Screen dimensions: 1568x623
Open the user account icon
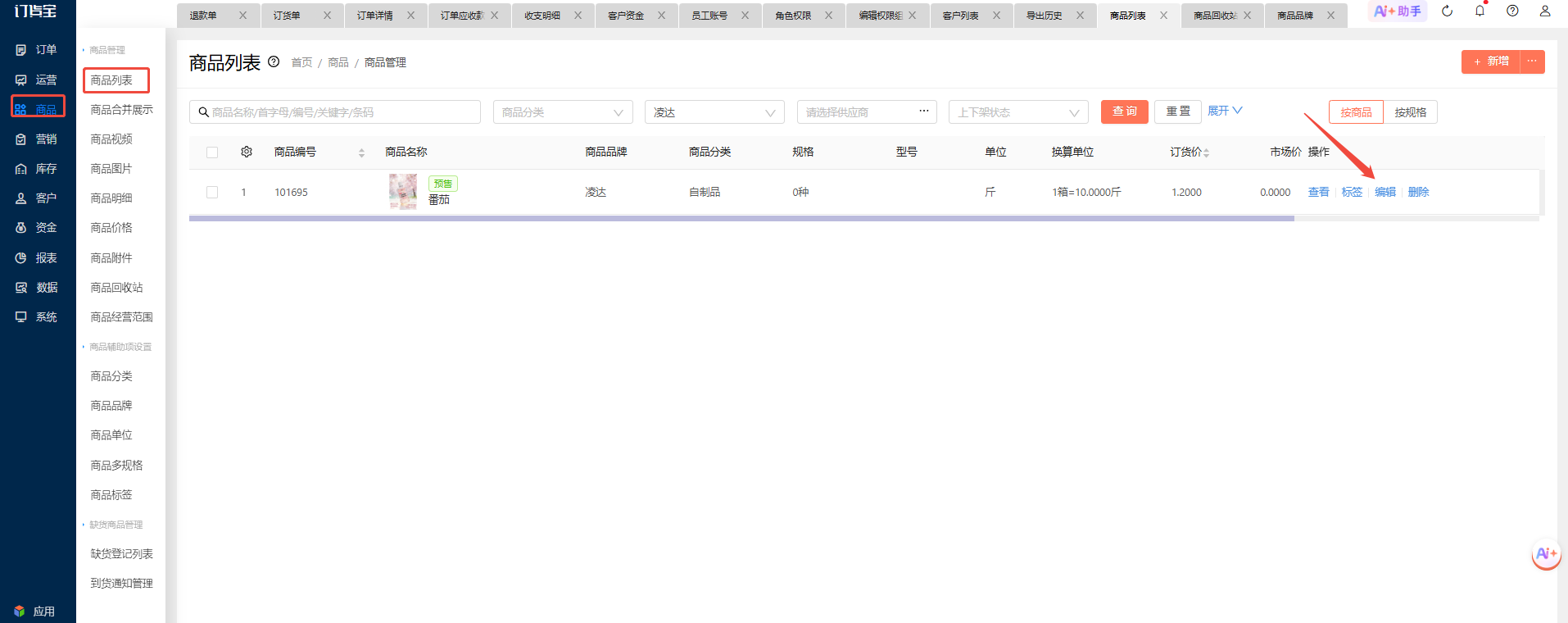[x=1545, y=11]
